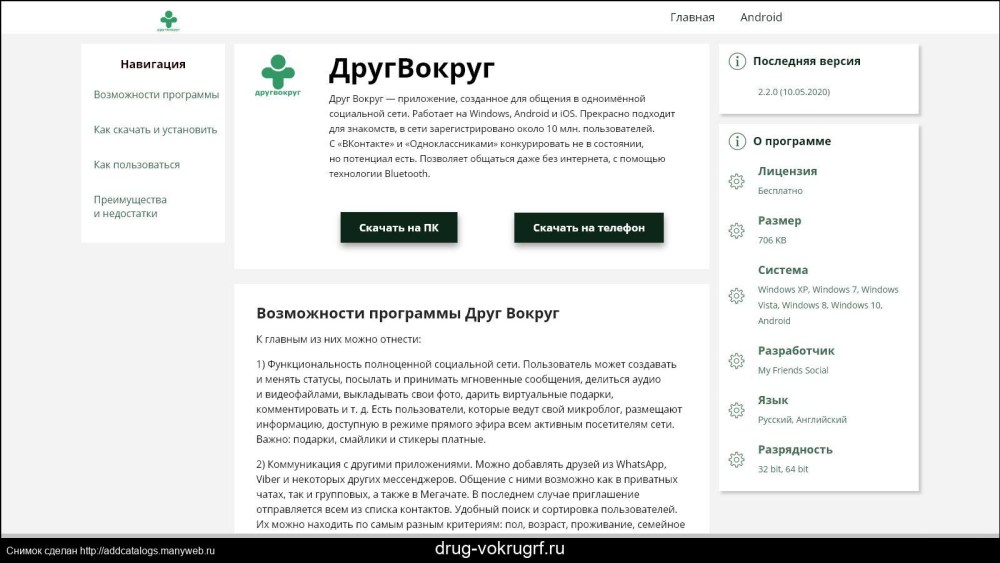Click the Язык label
Image resolution: width=1000 pixels, height=563 pixels.
click(x=773, y=400)
